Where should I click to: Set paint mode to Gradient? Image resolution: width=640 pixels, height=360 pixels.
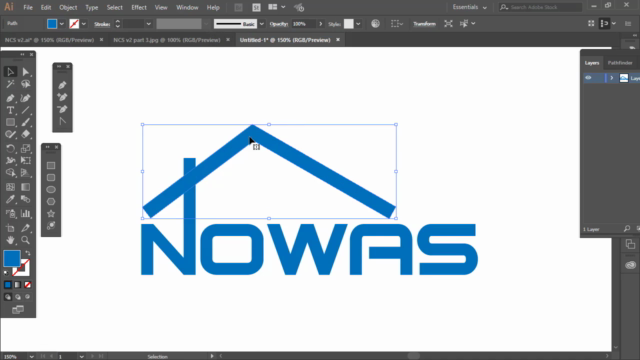click(x=18, y=285)
